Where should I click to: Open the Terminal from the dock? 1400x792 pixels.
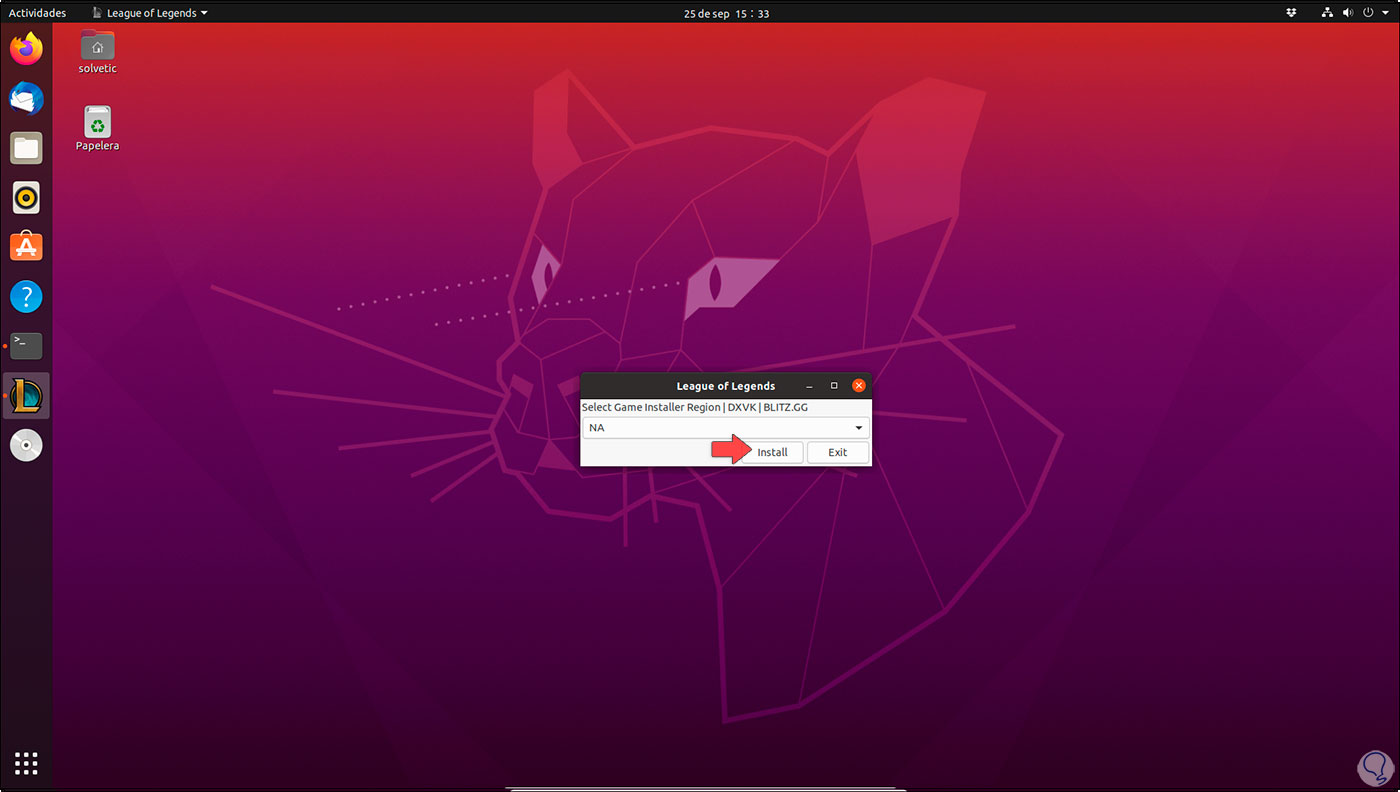pyautogui.click(x=27, y=346)
